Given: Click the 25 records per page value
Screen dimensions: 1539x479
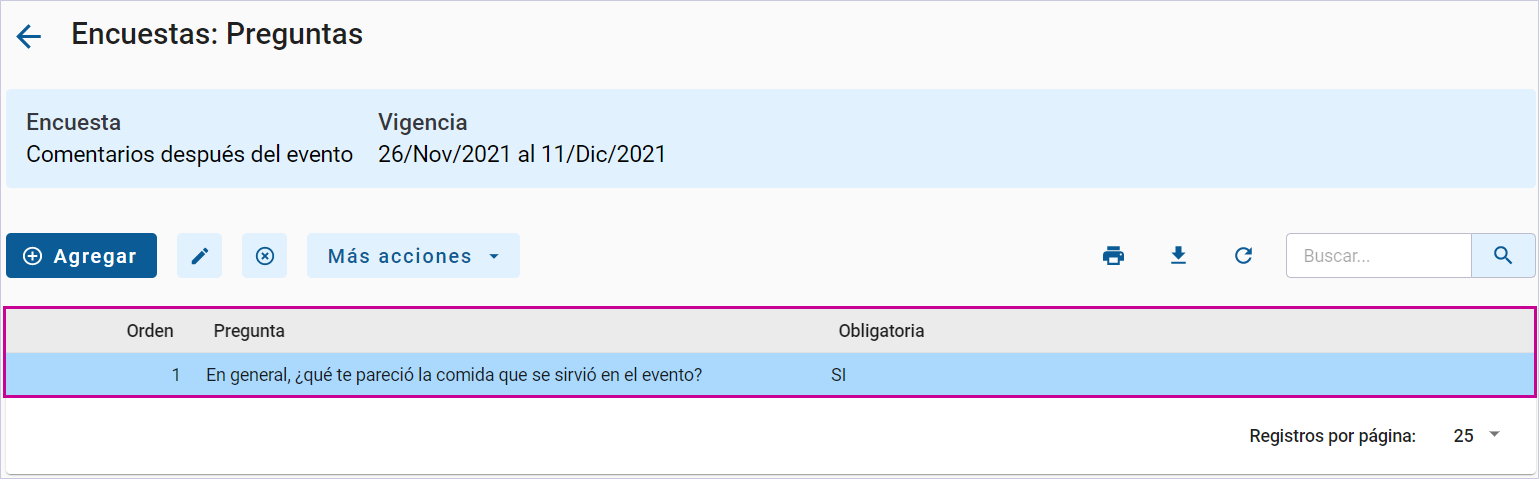Looking at the screenshot, I should [x=1464, y=435].
